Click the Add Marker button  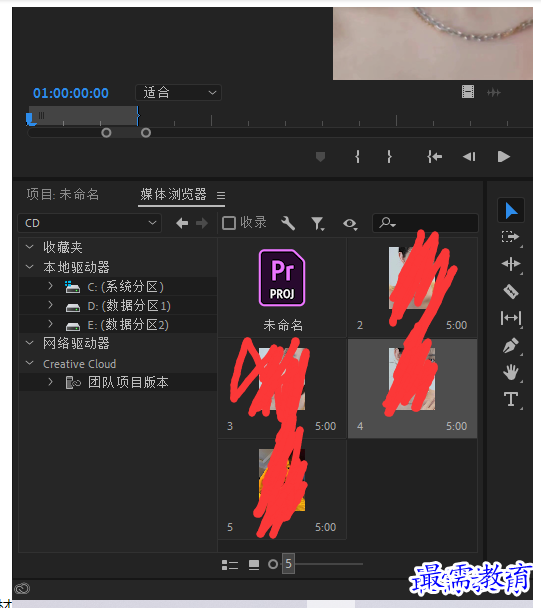(x=320, y=157)
